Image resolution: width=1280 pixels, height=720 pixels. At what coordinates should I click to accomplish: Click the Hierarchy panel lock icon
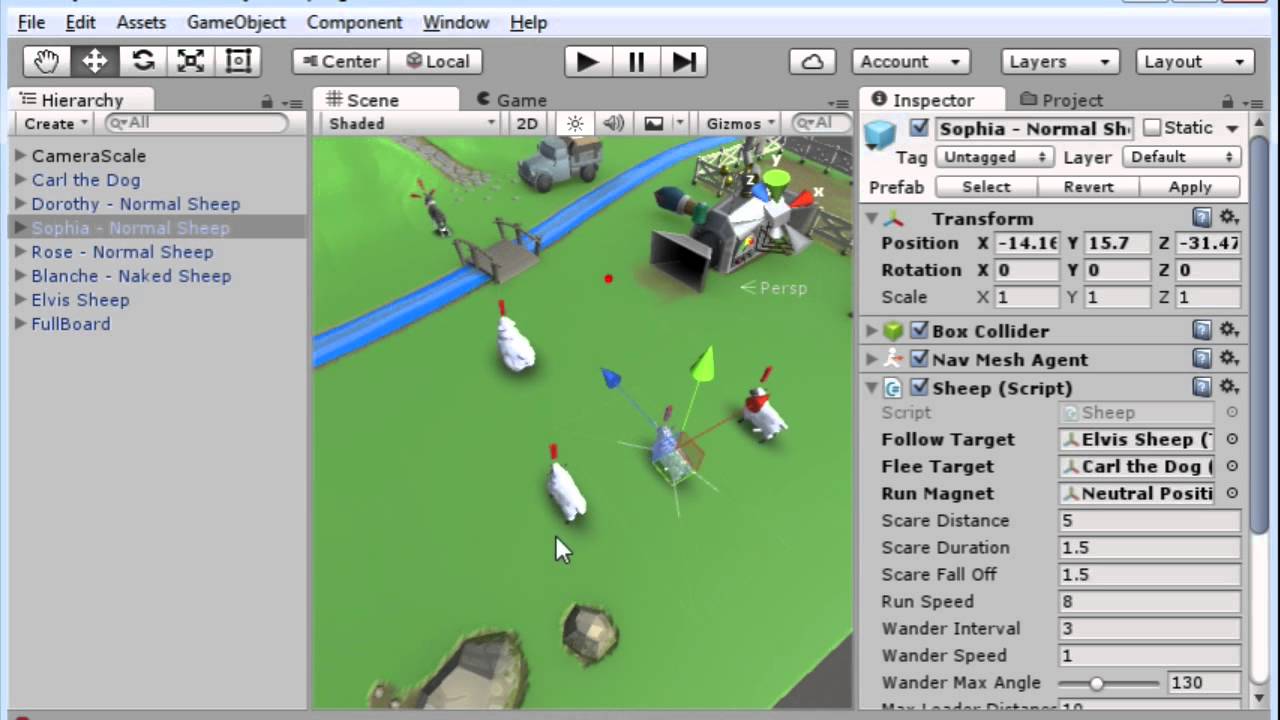coord(267,101)
